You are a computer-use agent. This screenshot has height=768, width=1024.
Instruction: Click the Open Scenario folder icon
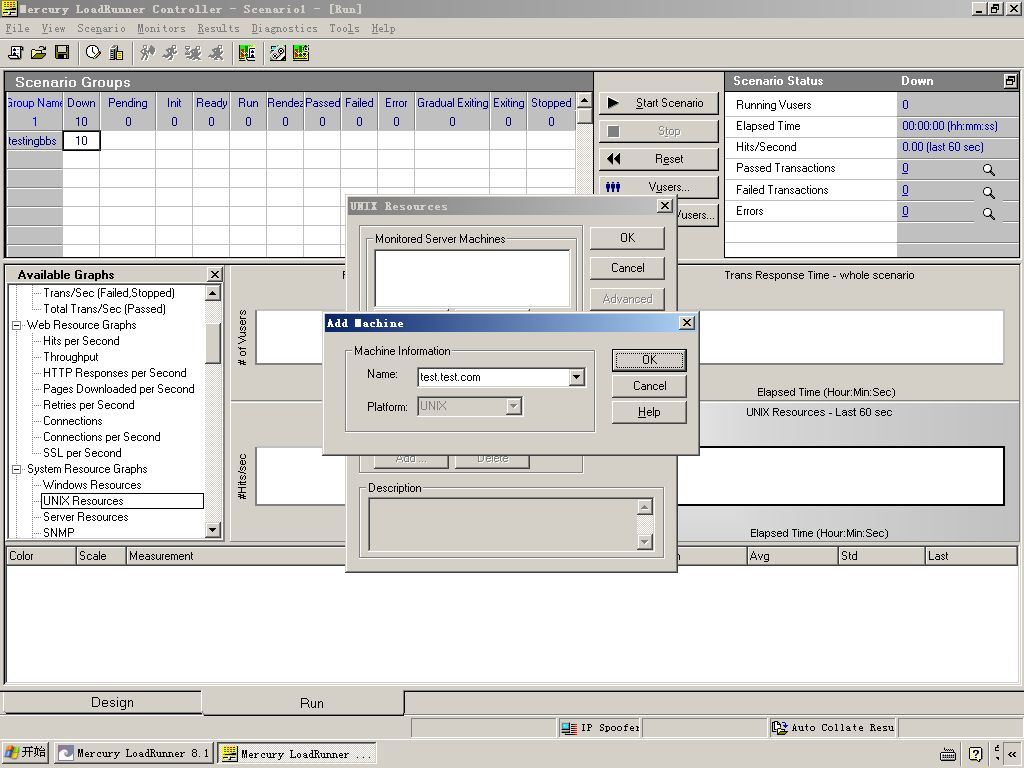(39, 53)
